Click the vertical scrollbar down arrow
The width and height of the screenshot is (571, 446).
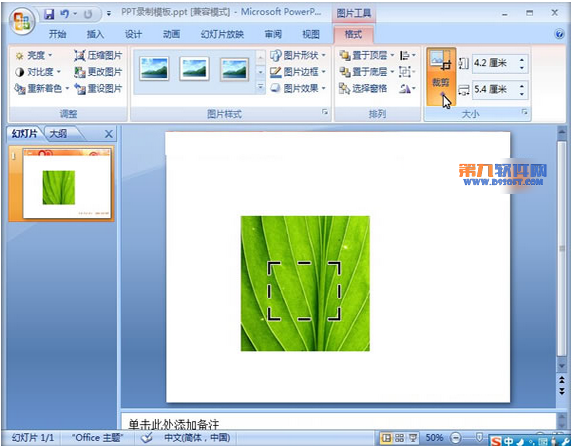[x=562, y=365]
